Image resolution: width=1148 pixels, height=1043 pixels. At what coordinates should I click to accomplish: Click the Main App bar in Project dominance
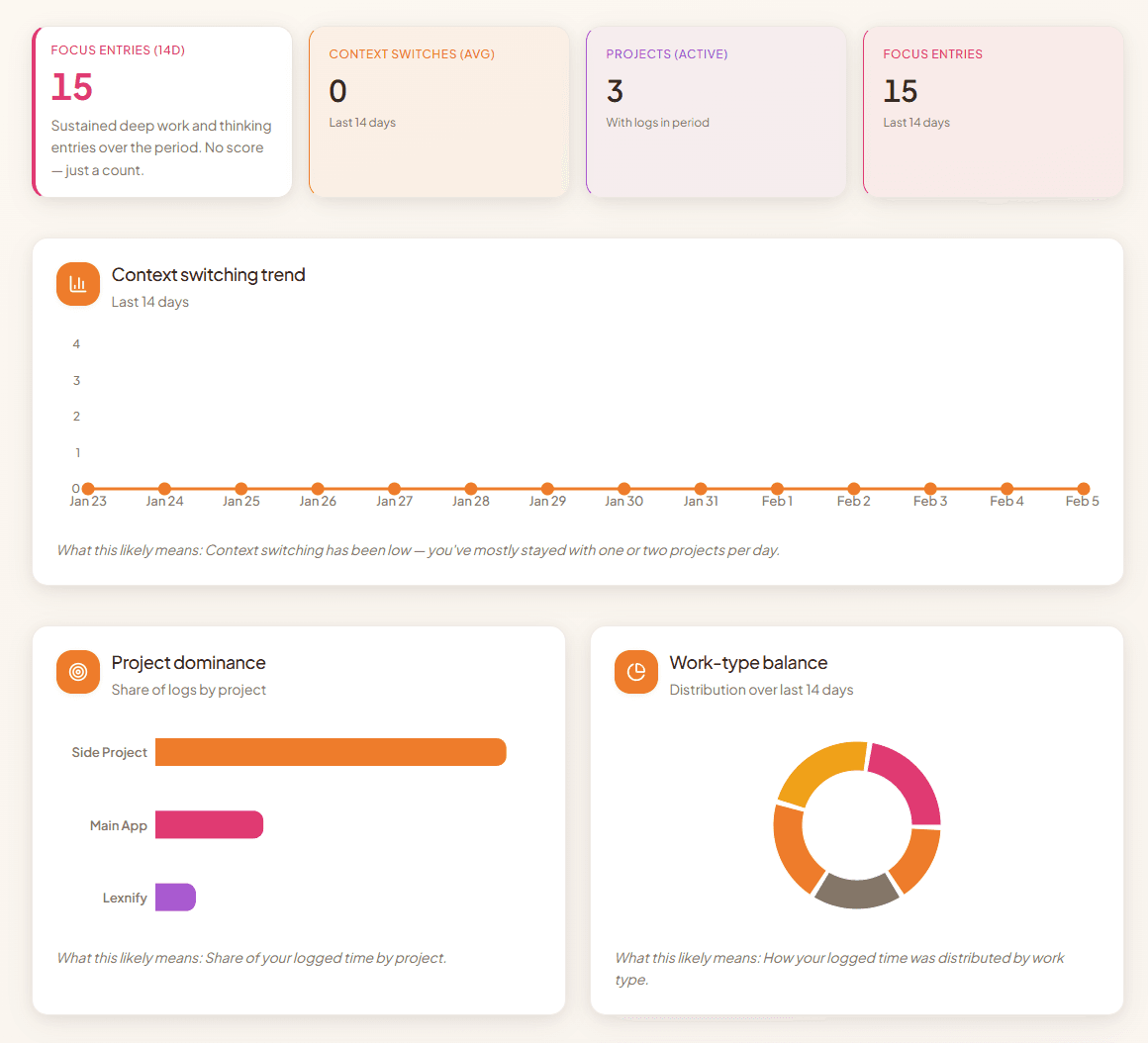tap(209, 824)
